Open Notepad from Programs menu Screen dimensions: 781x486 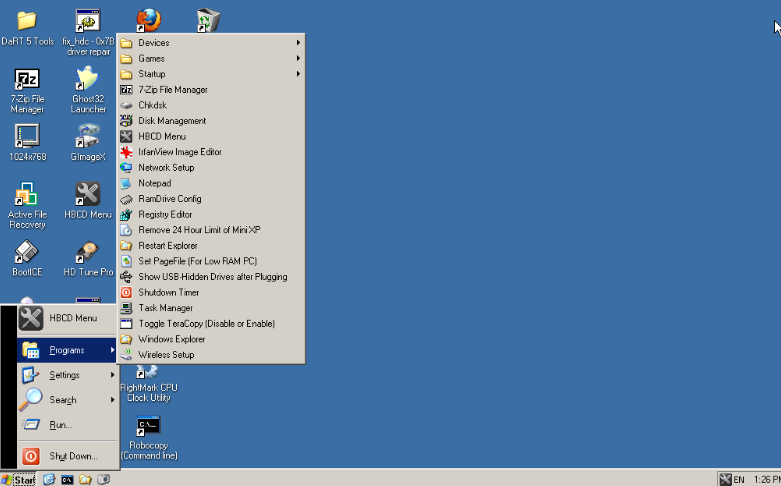[211, 183]
